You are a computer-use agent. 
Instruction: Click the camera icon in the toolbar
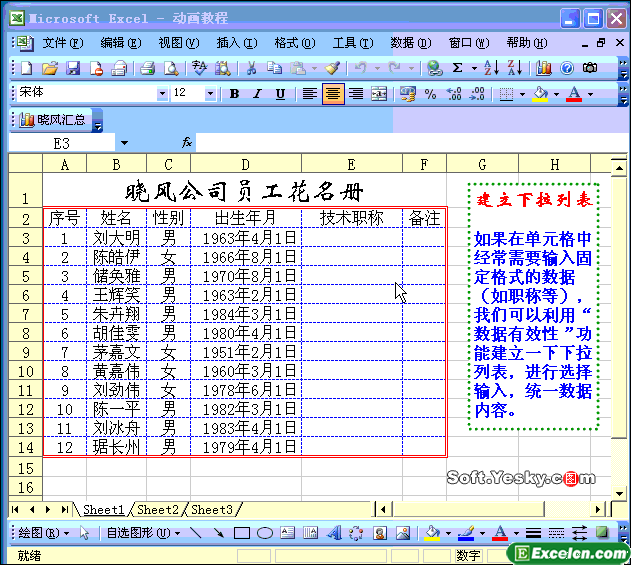coord(590,68)
